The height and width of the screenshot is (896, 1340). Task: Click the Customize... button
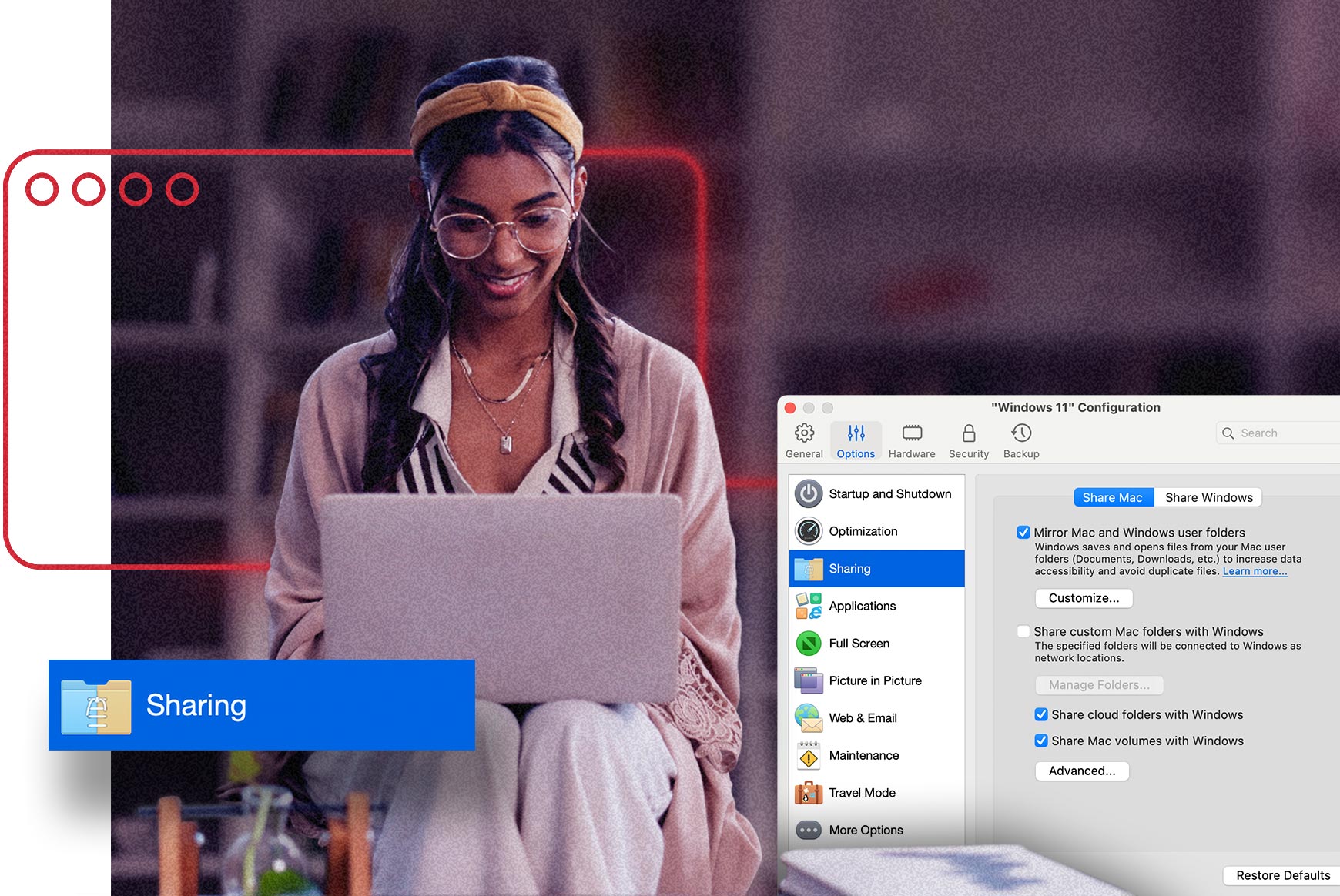[x=1084, y=599]
